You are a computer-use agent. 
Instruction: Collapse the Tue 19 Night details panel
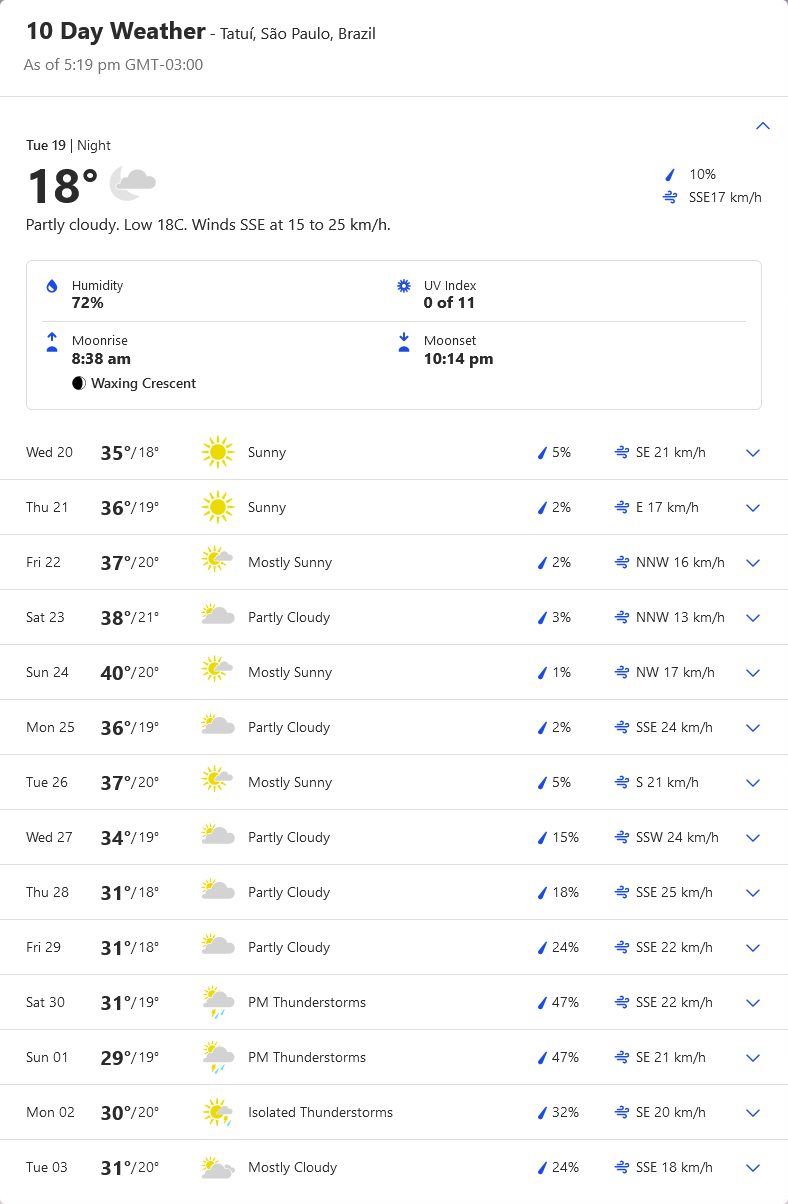(763, 126)
